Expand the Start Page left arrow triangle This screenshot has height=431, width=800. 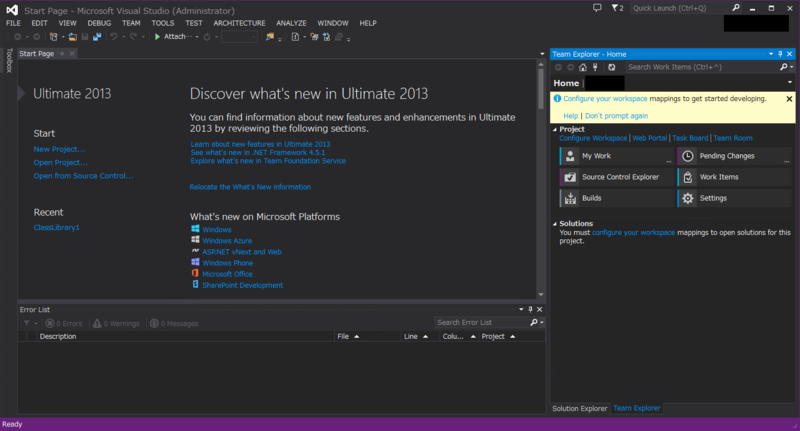(21, 93)
